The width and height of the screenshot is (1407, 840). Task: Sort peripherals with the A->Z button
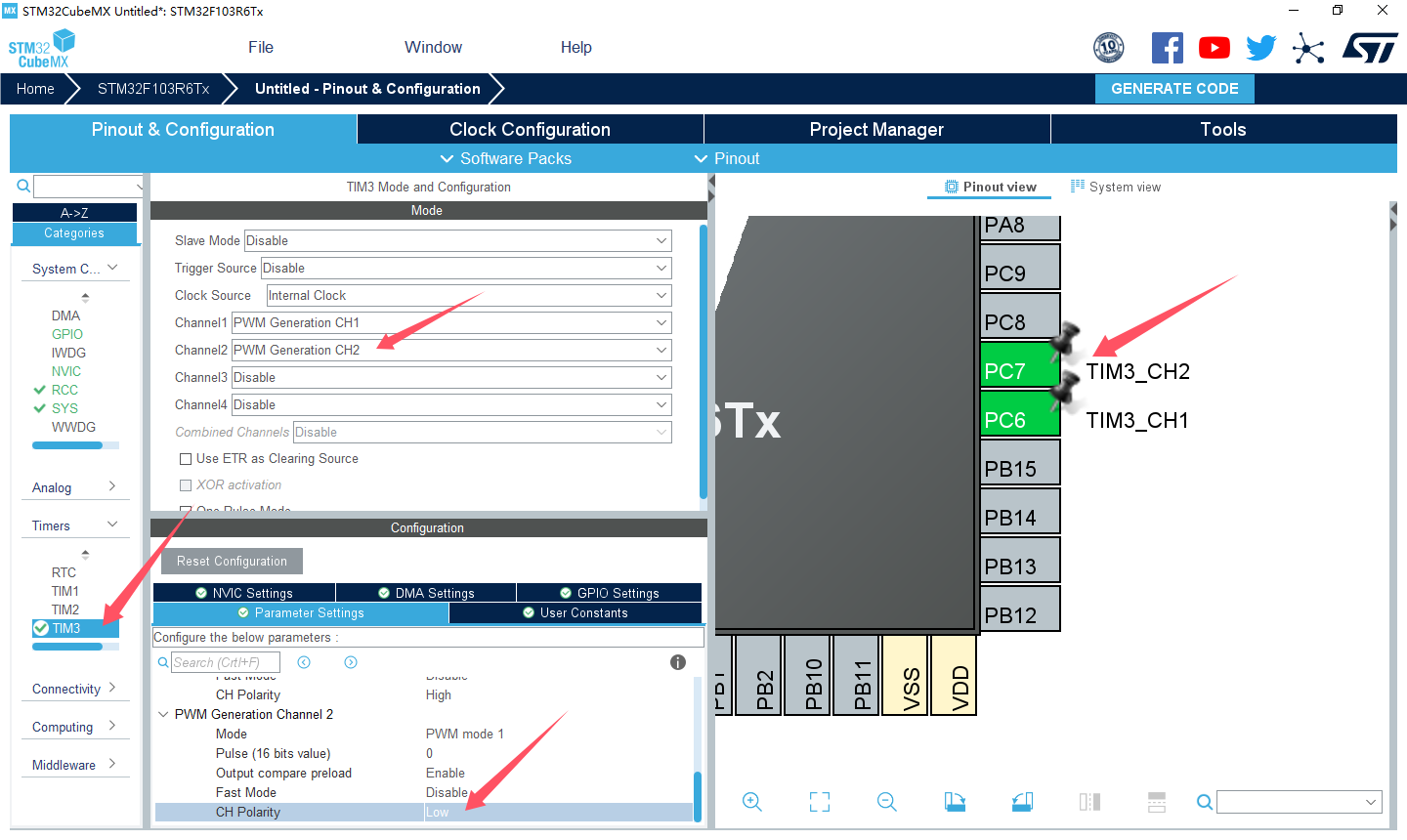(74, 213)
